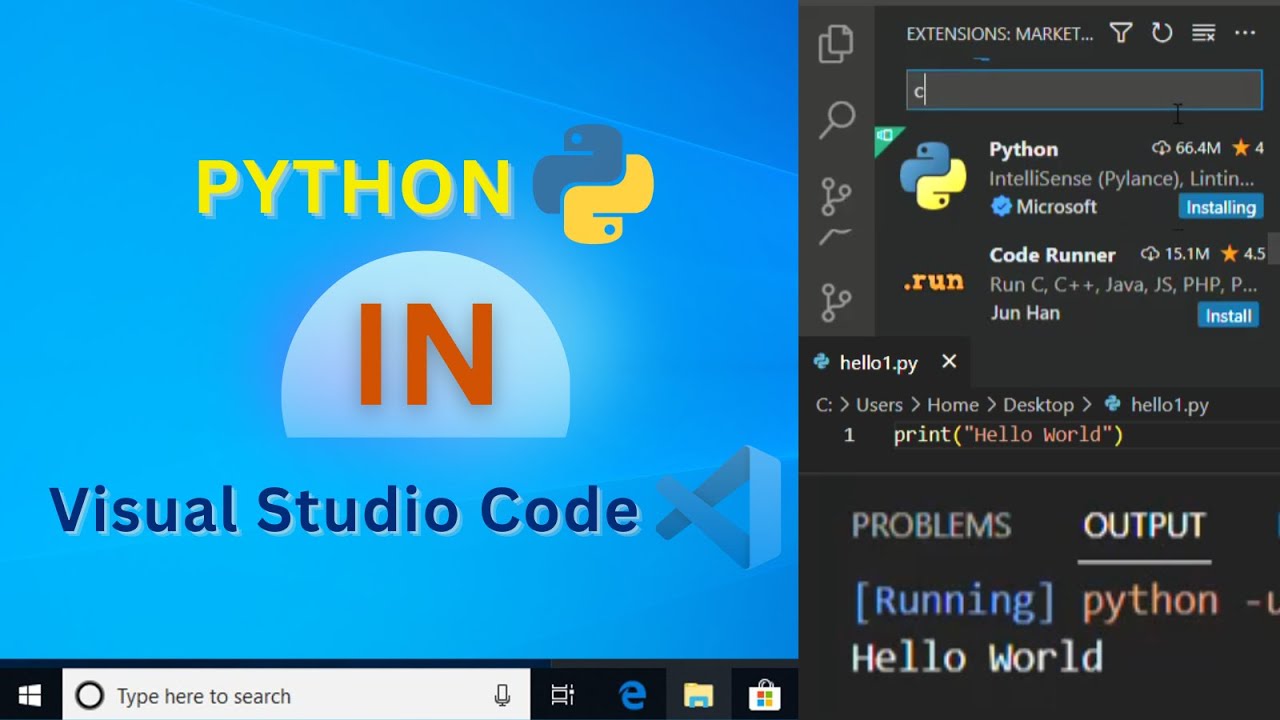Click the Python file icon on hello1.py tab
1280x720 pixels.
[x=822, y=362]
